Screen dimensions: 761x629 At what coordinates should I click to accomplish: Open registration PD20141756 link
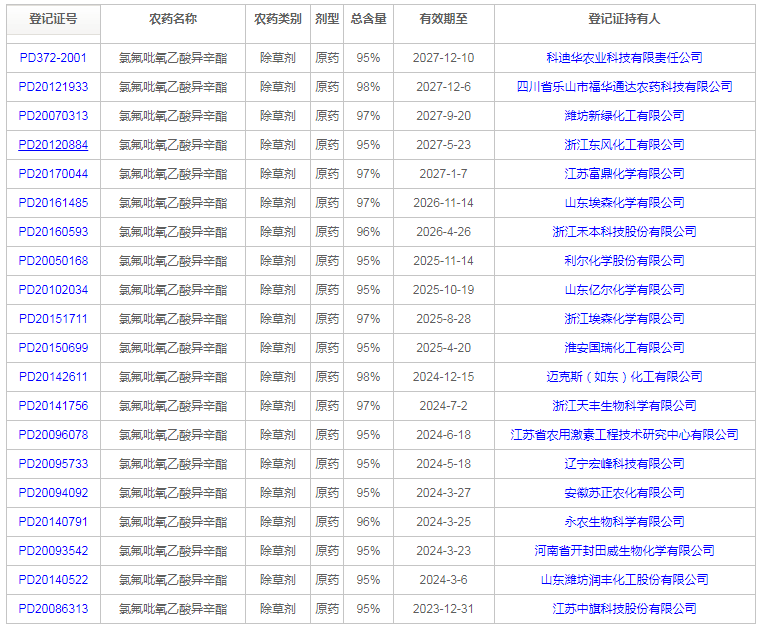coord(53,406)
